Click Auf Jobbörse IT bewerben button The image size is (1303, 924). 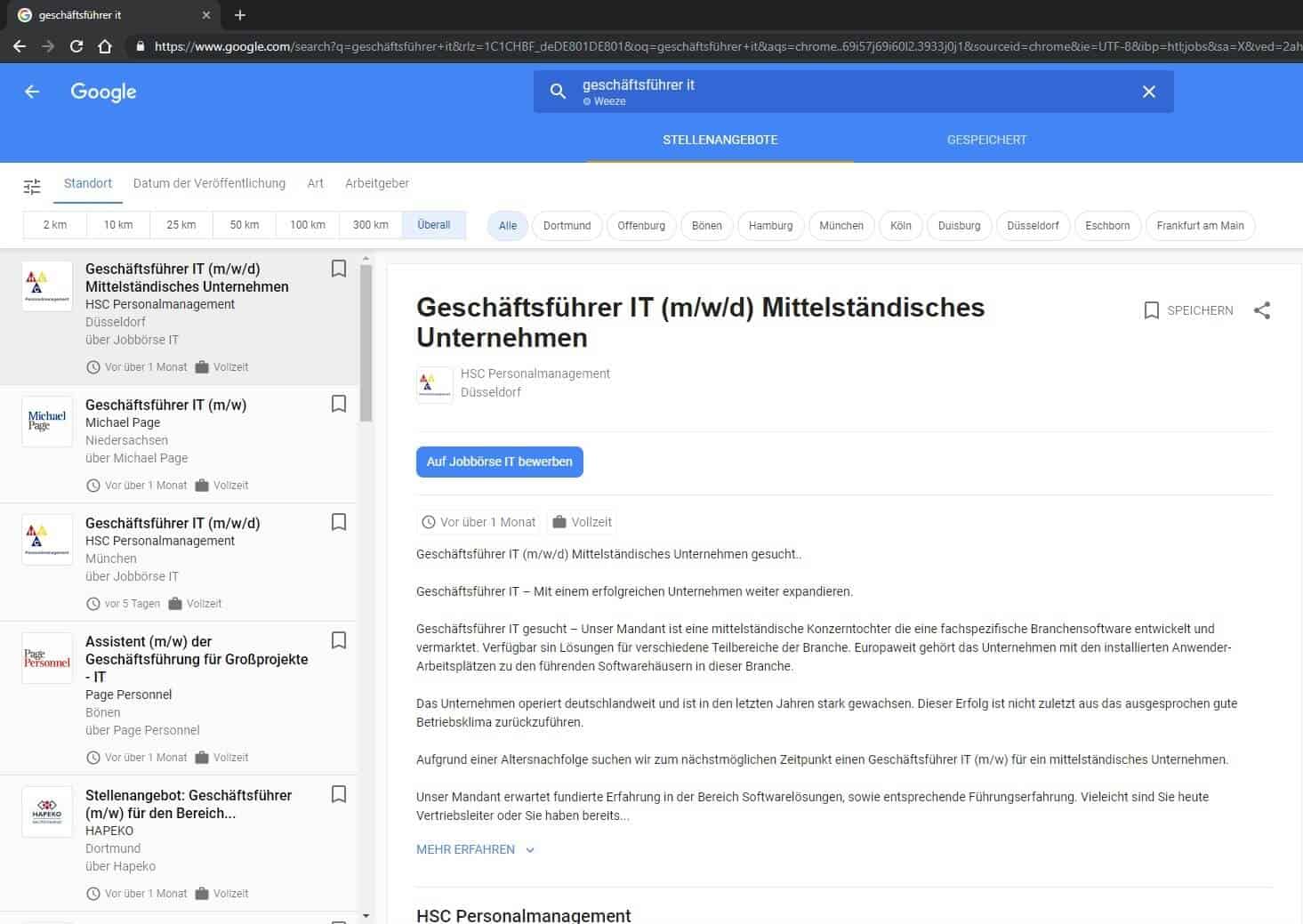[x=500, y=462]
